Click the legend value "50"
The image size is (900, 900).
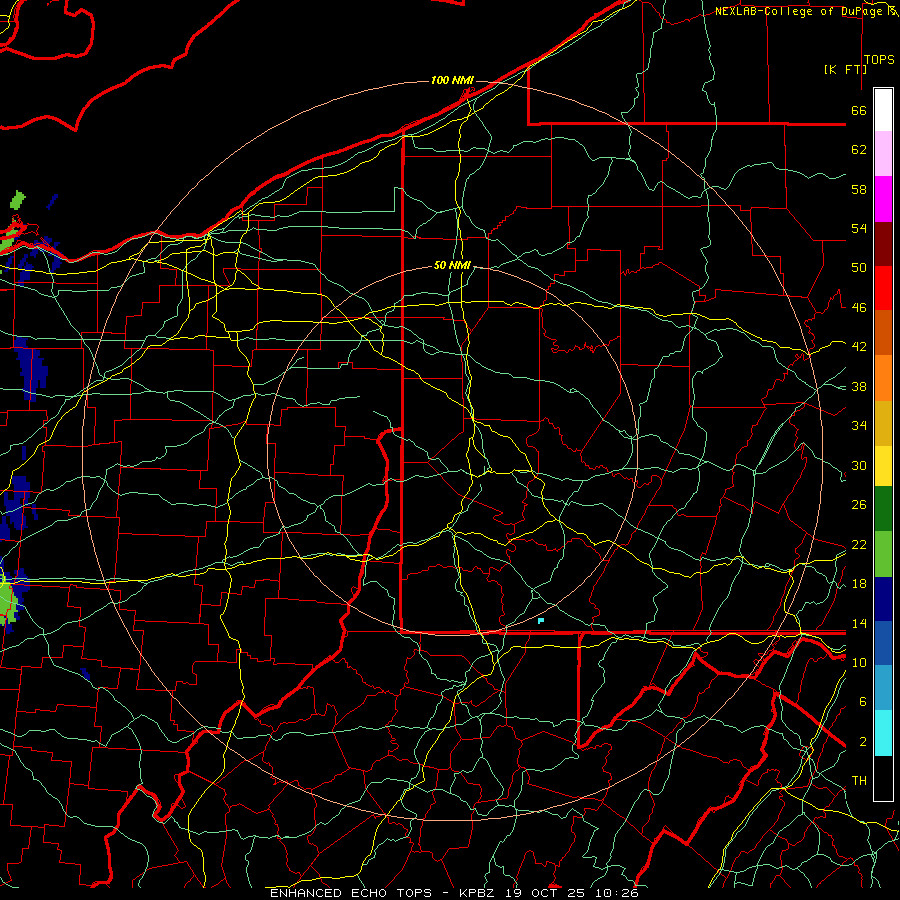click(859, 268)
